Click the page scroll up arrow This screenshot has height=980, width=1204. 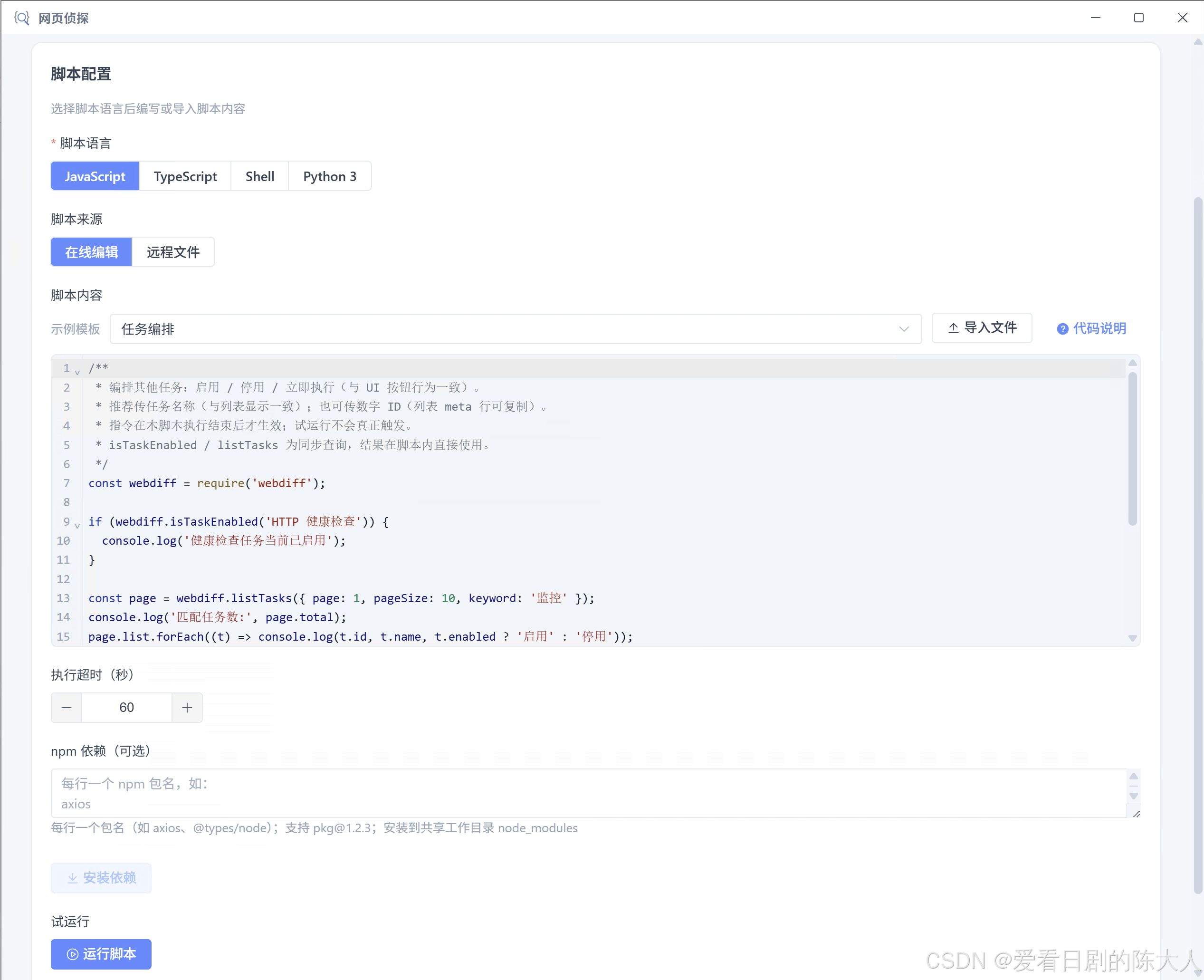pyautogui.click(x=1198, y=42)
